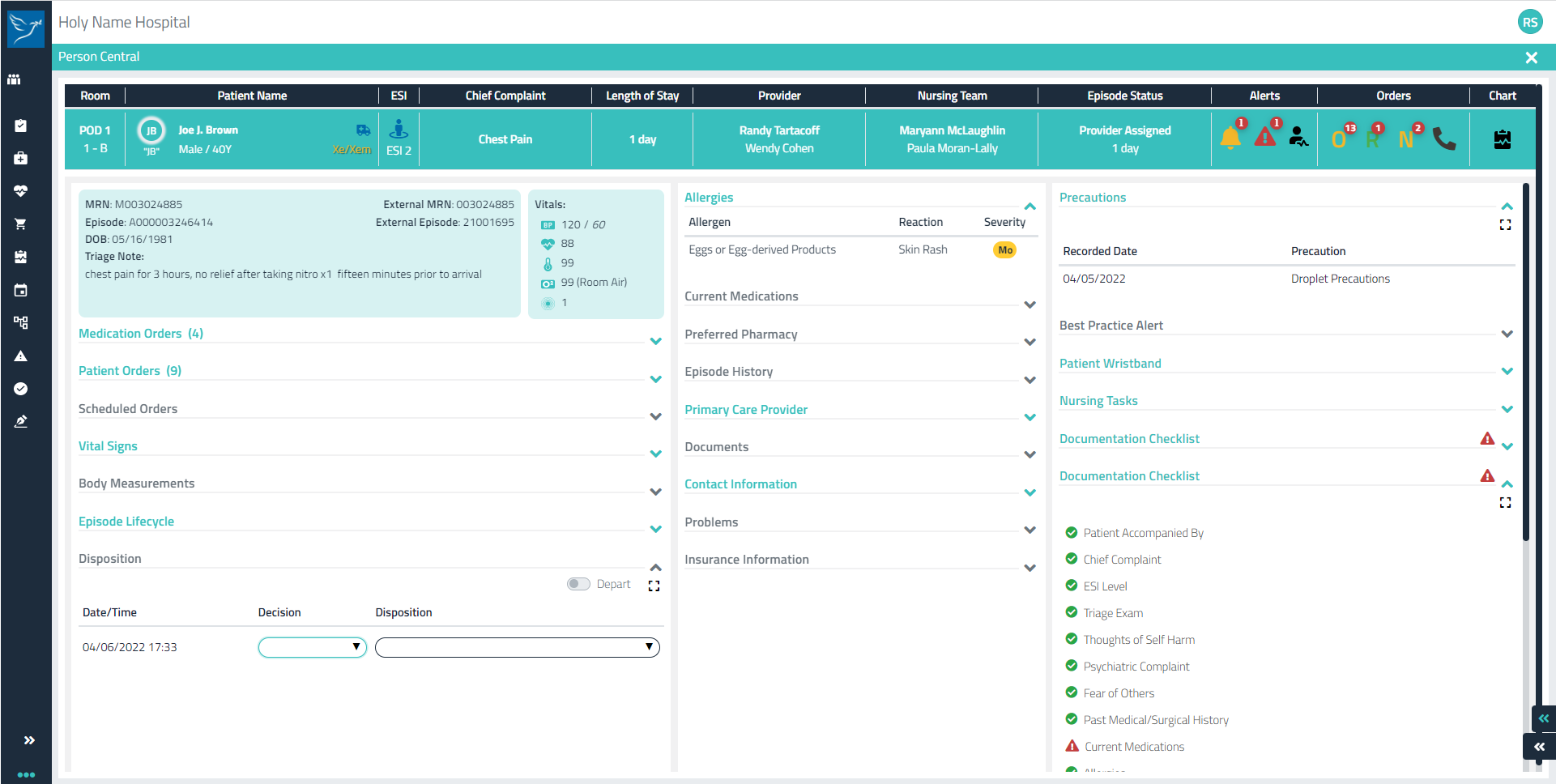Open the N orders indicator with 2 badge
Image resolution: width=1556 pixels, height=784 pixels.
coord(1407,138)
